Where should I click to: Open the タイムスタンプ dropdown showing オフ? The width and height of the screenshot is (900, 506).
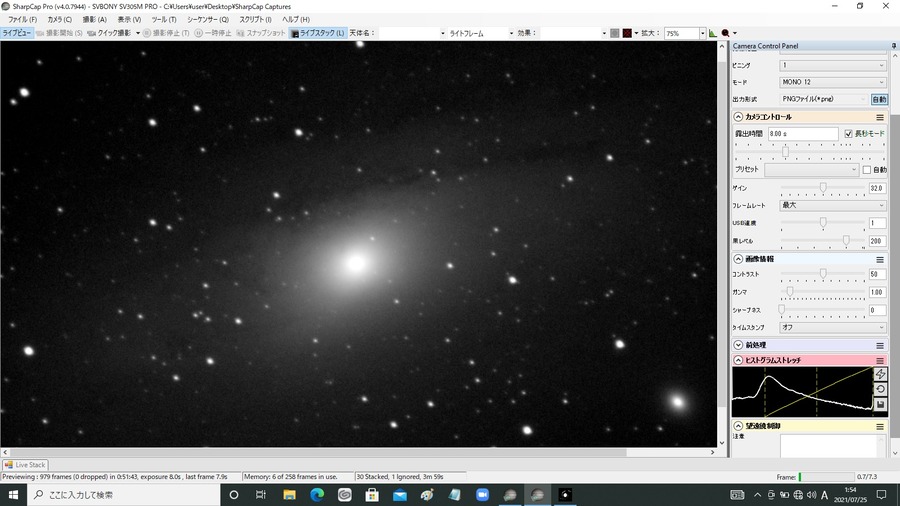[x=833, y=328]
